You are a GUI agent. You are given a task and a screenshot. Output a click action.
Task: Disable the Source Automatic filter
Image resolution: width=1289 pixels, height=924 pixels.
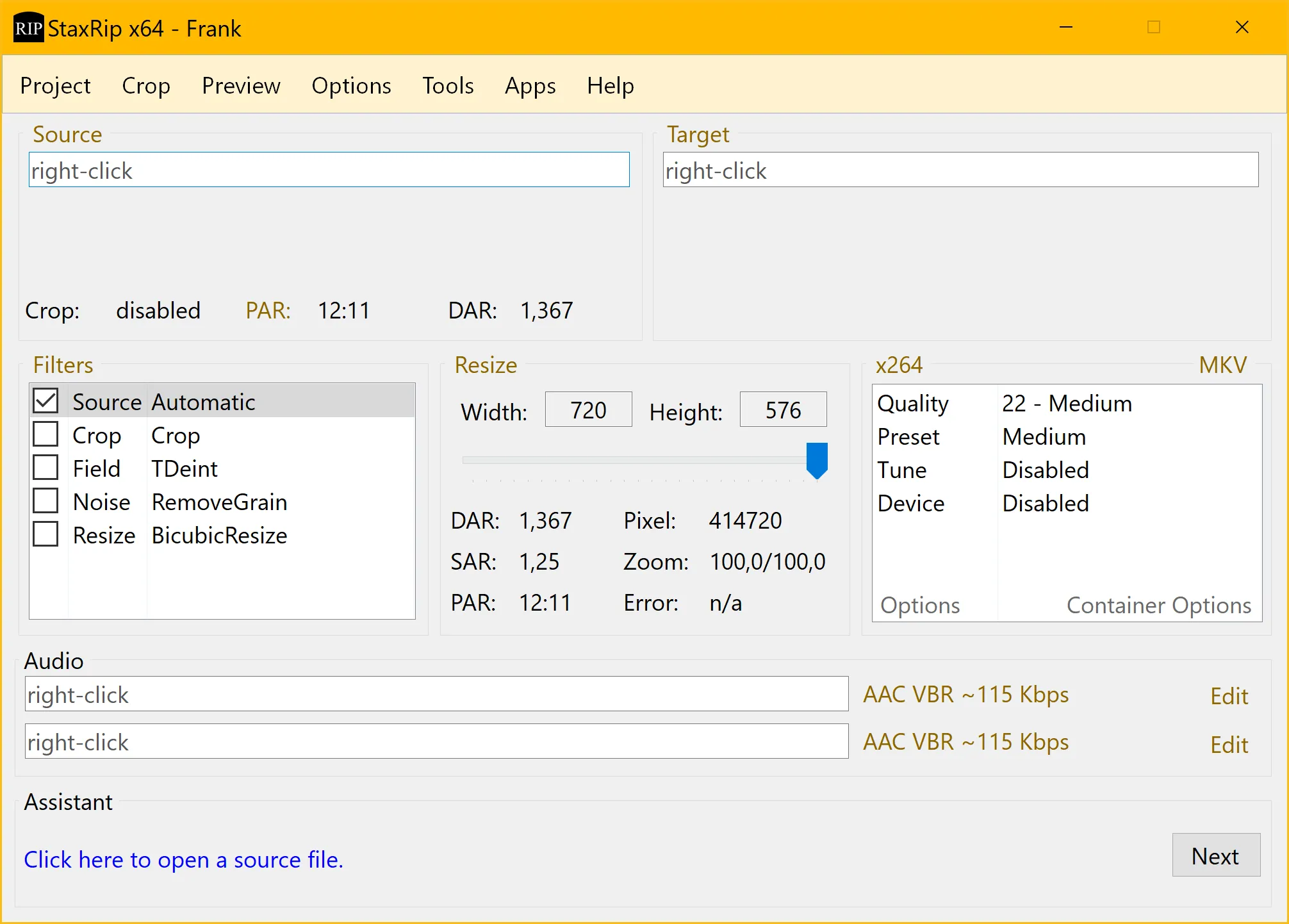coord(45,400)
